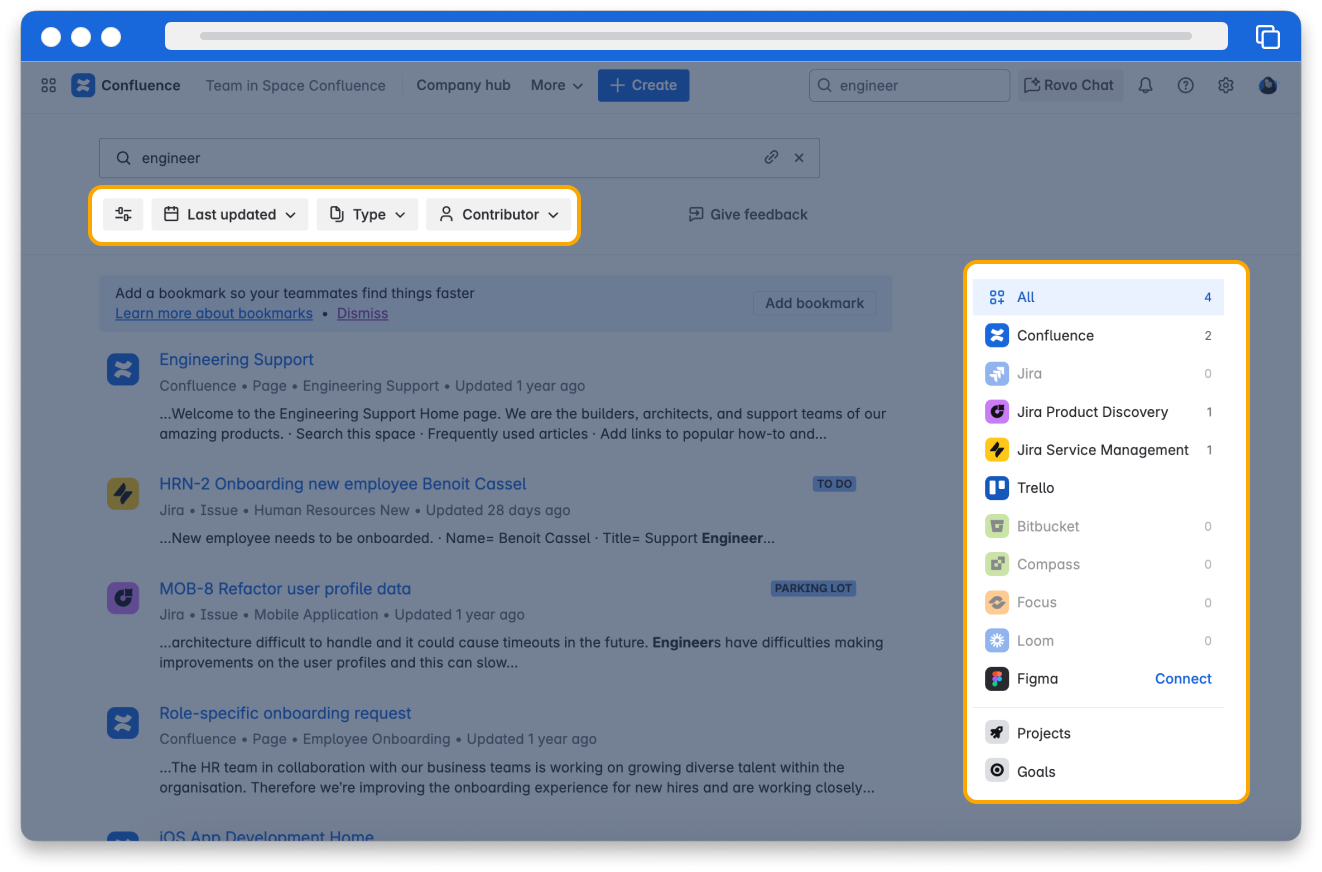Open the advanced filters slider icon
This screenshot has width=1322, height=872.
coord(124,214)
